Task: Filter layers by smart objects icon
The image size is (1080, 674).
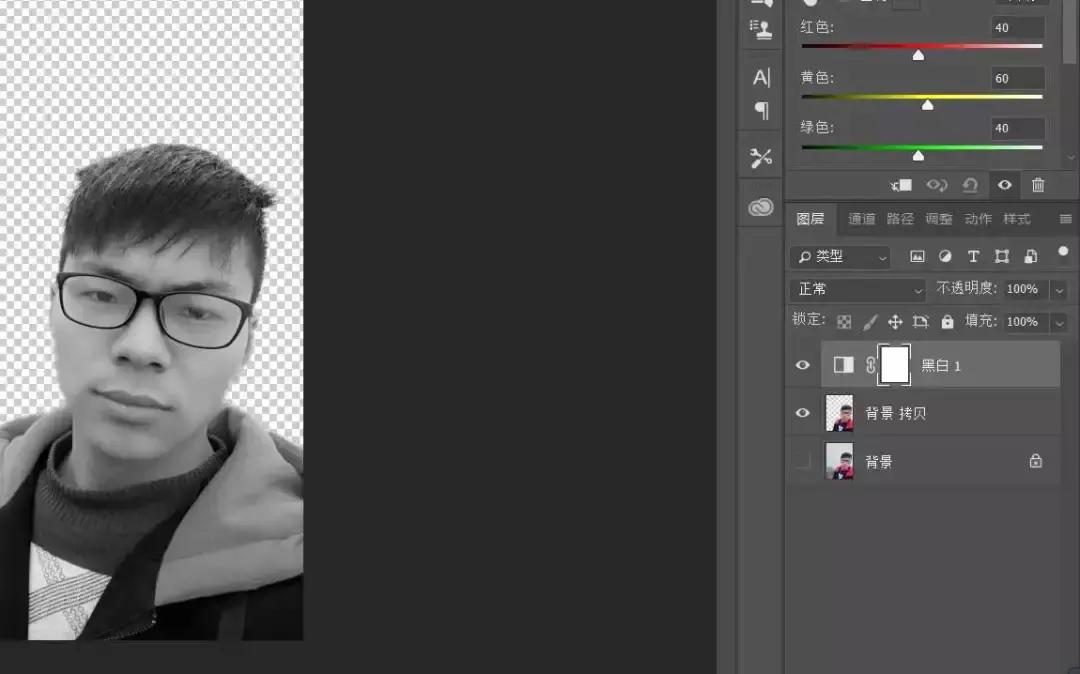Action: point(1030,257)
